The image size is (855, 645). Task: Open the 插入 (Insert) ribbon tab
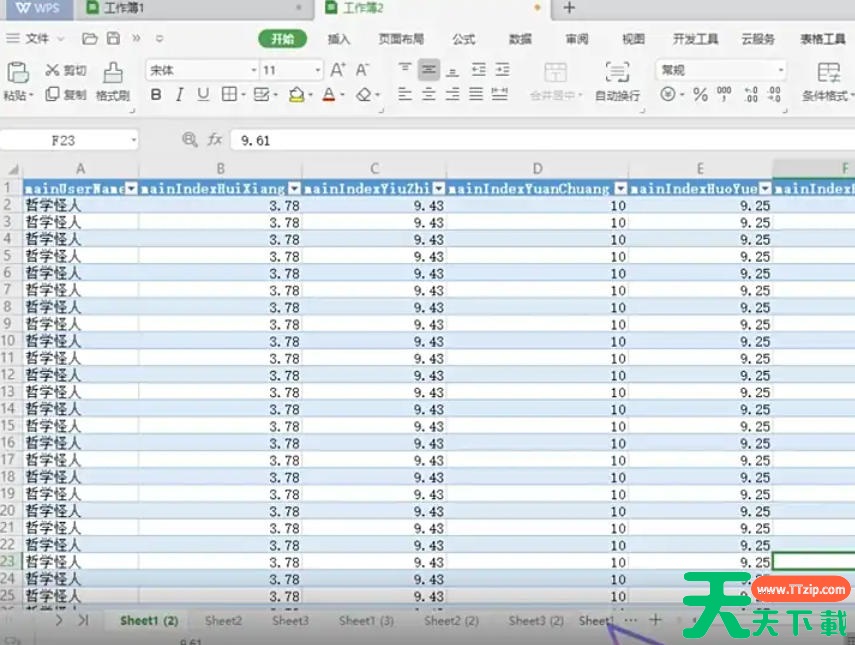pyautogui.click(x=339, y=39)
